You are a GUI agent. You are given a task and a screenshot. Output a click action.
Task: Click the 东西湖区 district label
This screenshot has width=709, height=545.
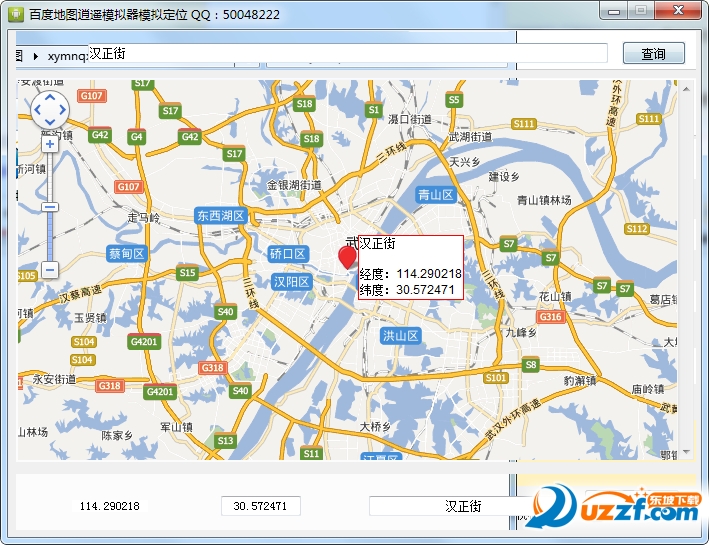[221, 216]
